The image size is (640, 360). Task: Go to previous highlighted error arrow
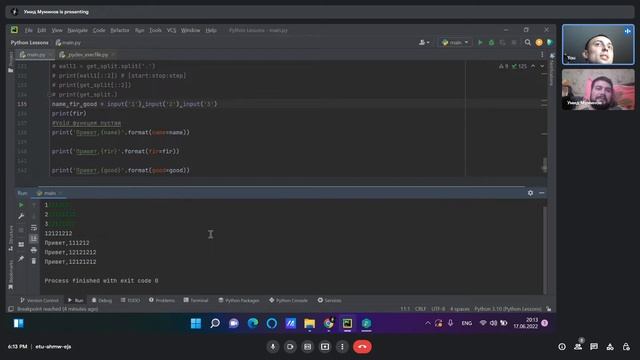click(x=533, y=66)
